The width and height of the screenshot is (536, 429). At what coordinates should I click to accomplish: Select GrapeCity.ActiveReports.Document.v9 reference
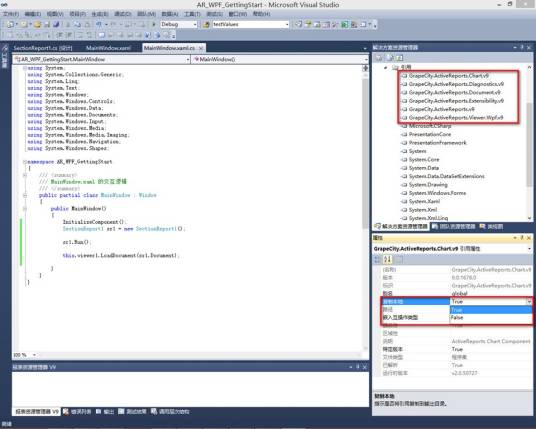click(454, 93)
